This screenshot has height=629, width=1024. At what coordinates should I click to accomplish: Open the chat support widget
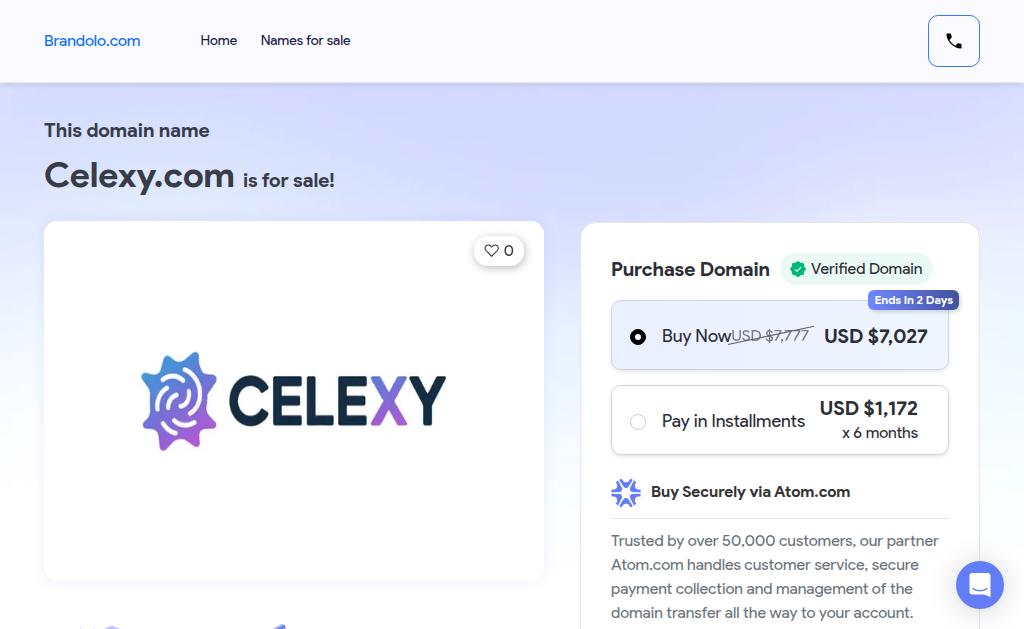(979, 585)
